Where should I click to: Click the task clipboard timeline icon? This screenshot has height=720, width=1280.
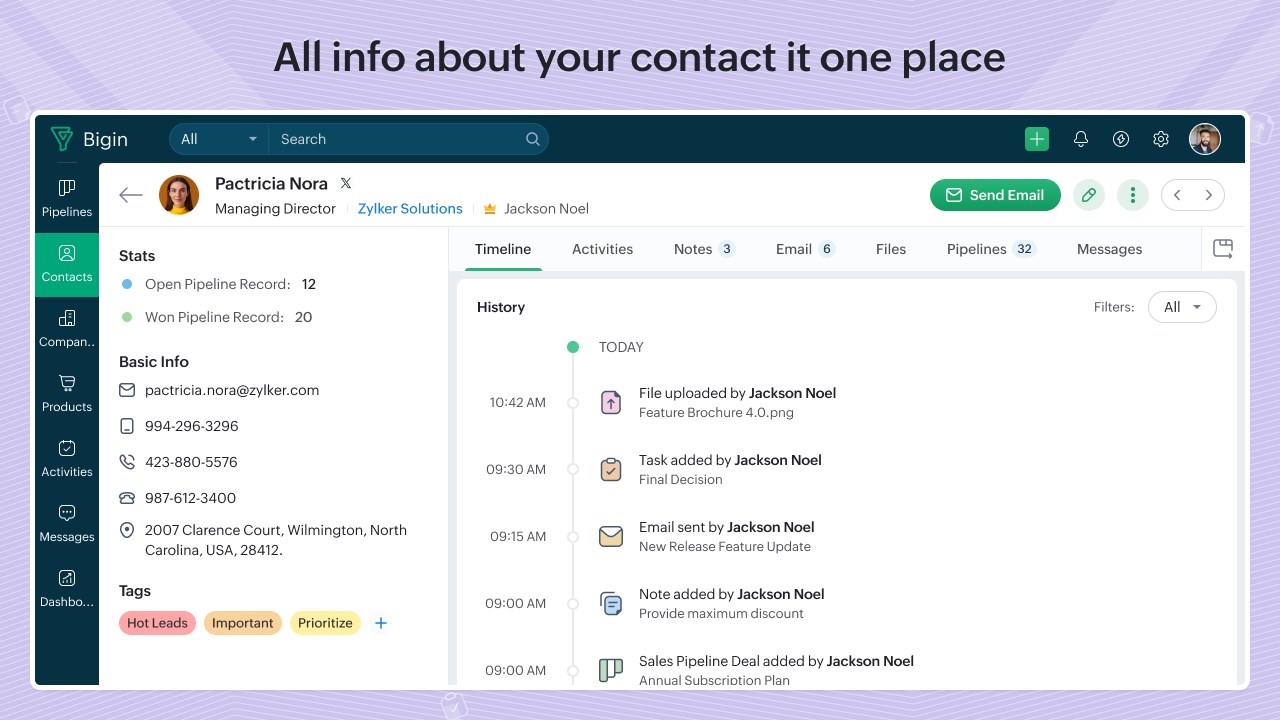click(x=611, y=469)
